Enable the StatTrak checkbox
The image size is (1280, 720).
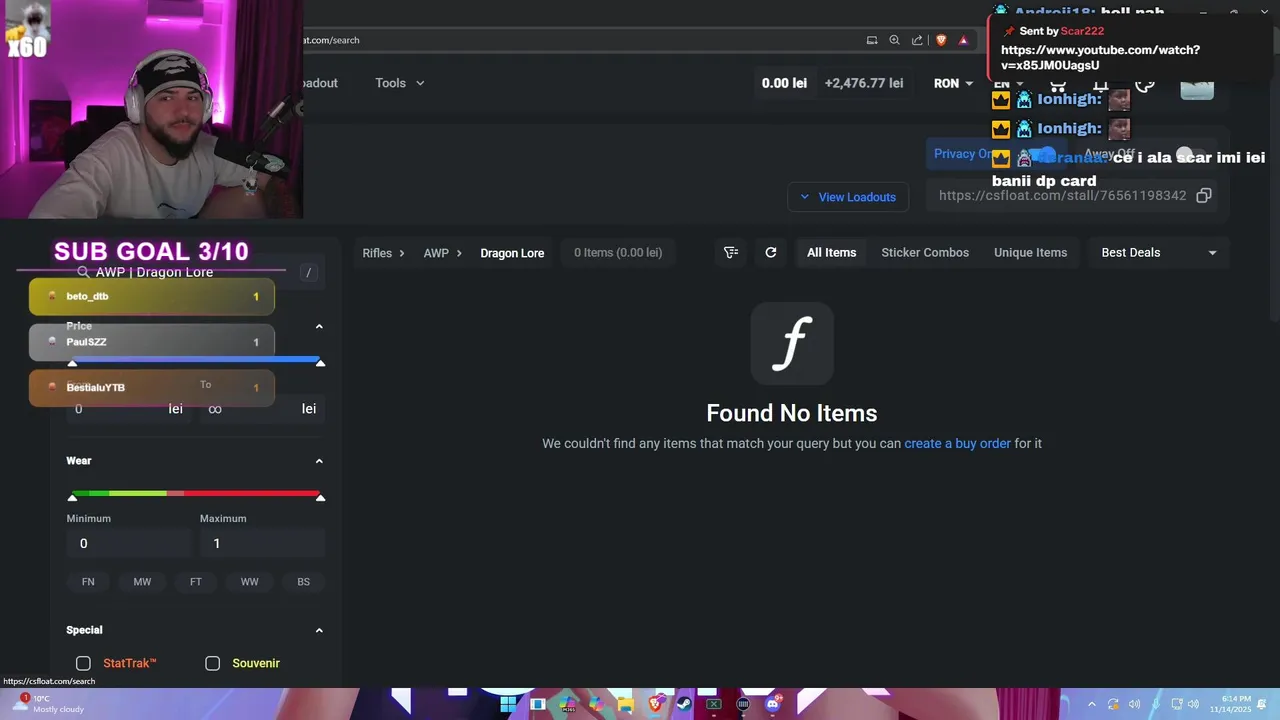(83, 663)
